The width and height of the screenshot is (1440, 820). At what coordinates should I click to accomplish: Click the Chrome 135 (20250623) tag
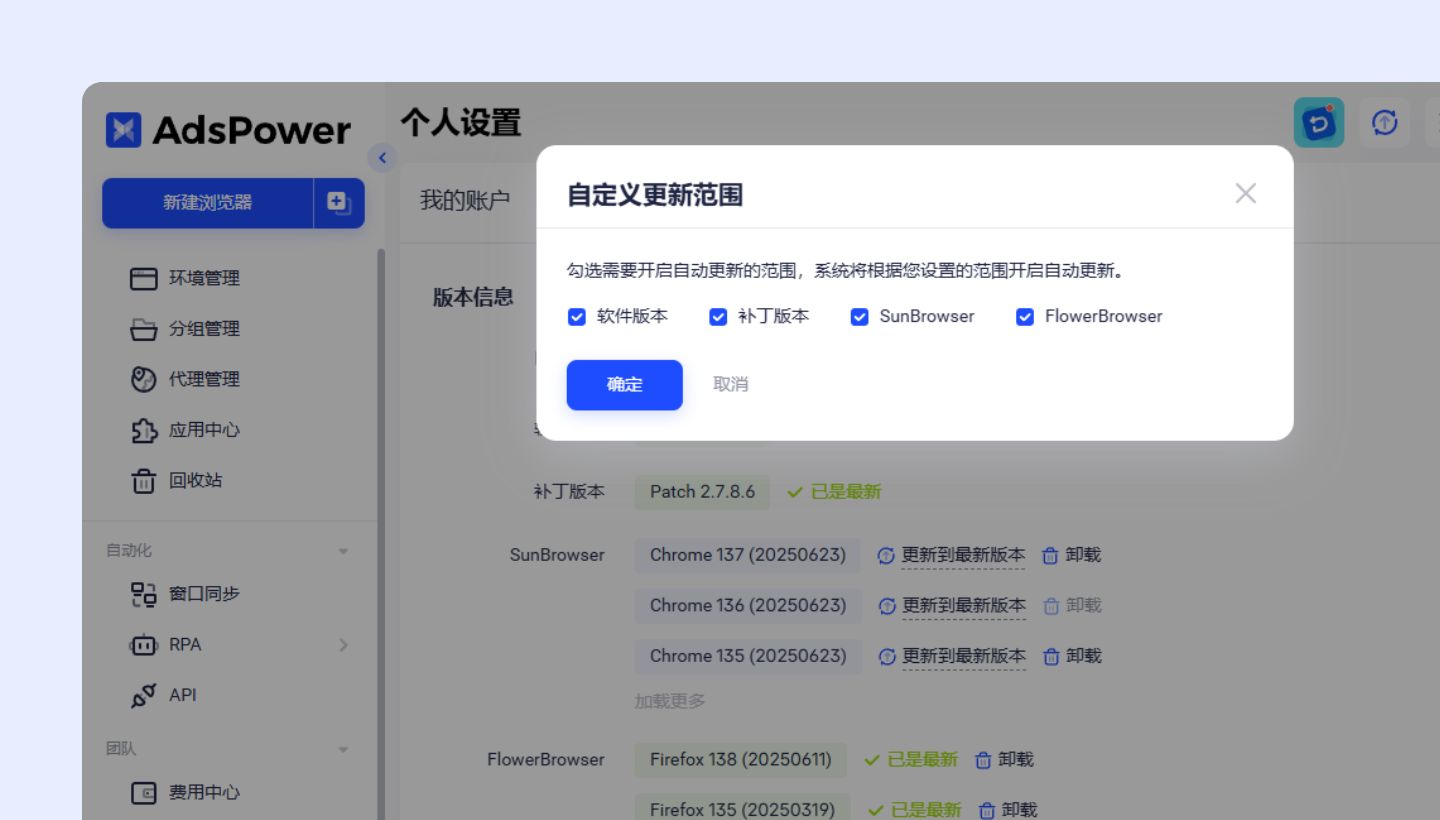tap(748, 656)
